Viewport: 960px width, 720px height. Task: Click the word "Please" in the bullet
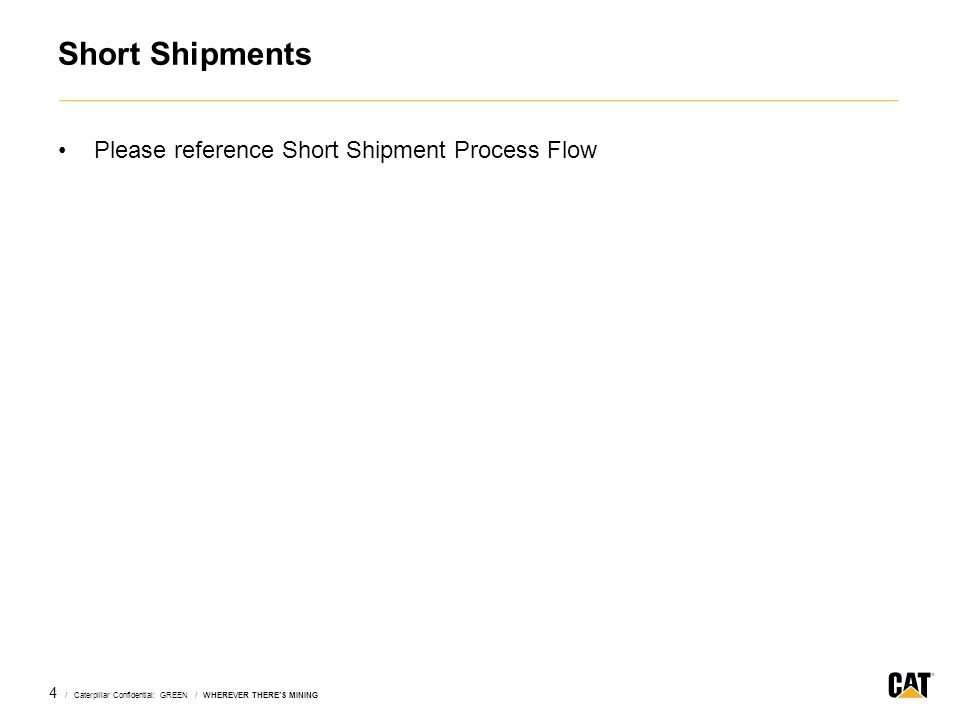click(x=130, y=150)
